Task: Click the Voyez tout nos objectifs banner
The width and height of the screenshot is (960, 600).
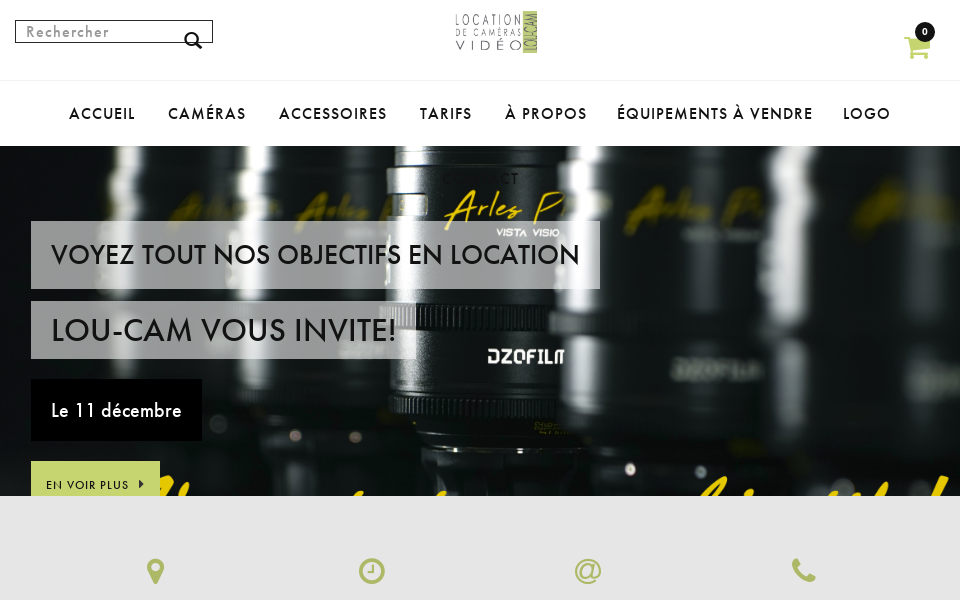Action: tap(315, 255)
